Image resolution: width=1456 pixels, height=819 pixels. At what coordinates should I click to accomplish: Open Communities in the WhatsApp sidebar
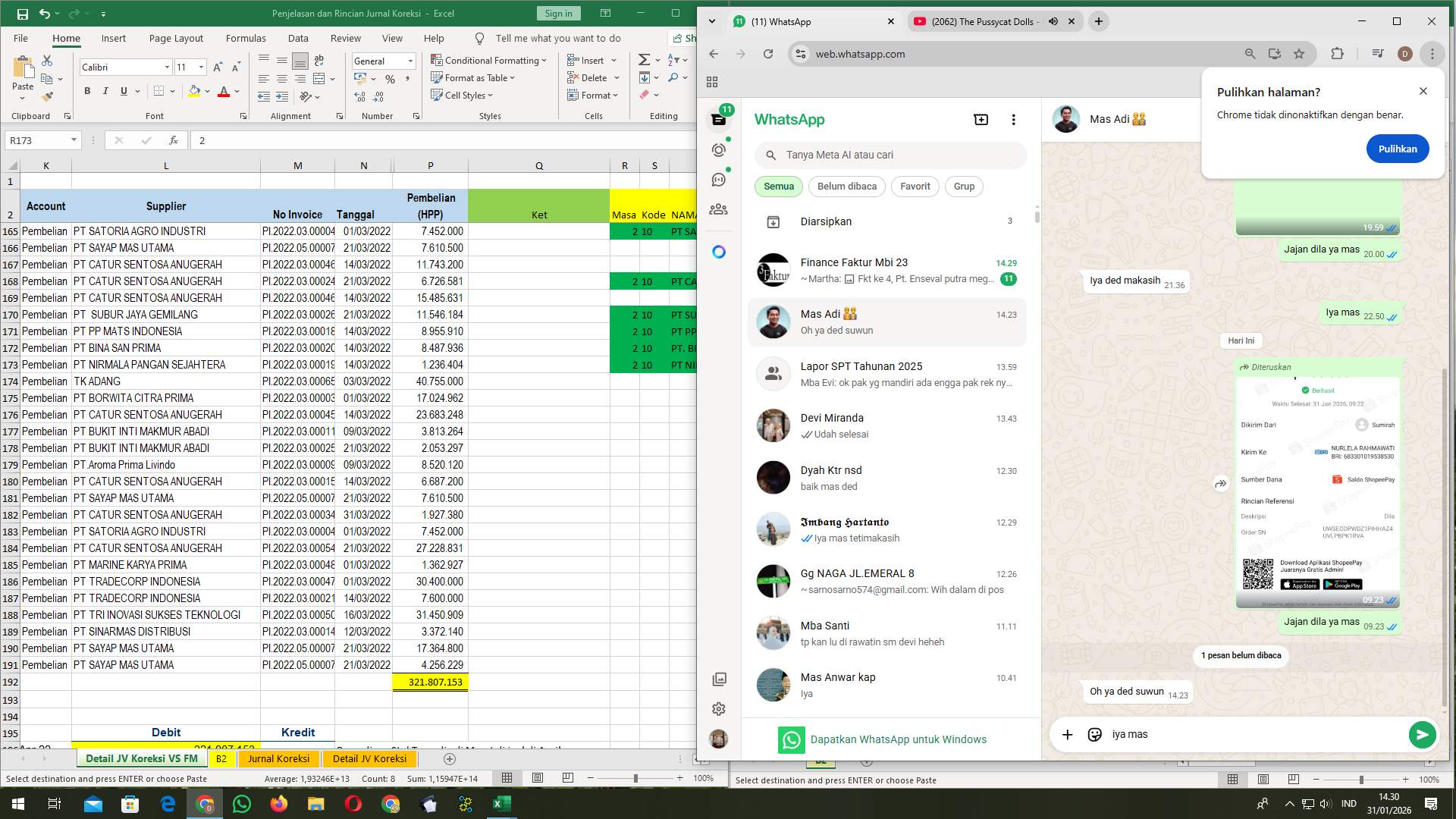click(718, 209)
